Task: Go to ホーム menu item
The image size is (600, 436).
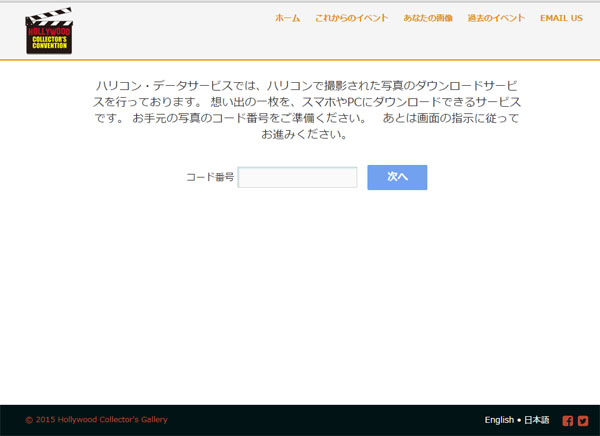Action: tap(287, 18)
